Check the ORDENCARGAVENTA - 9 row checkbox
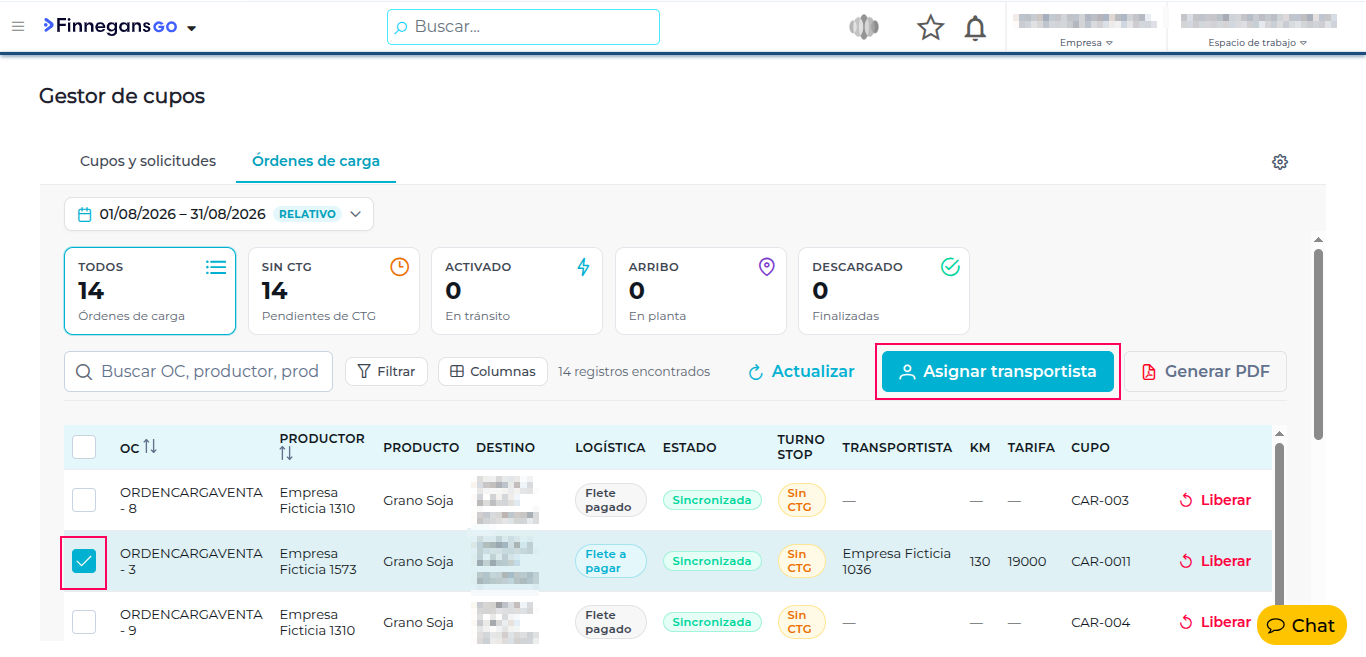 [x=84, y=622]
